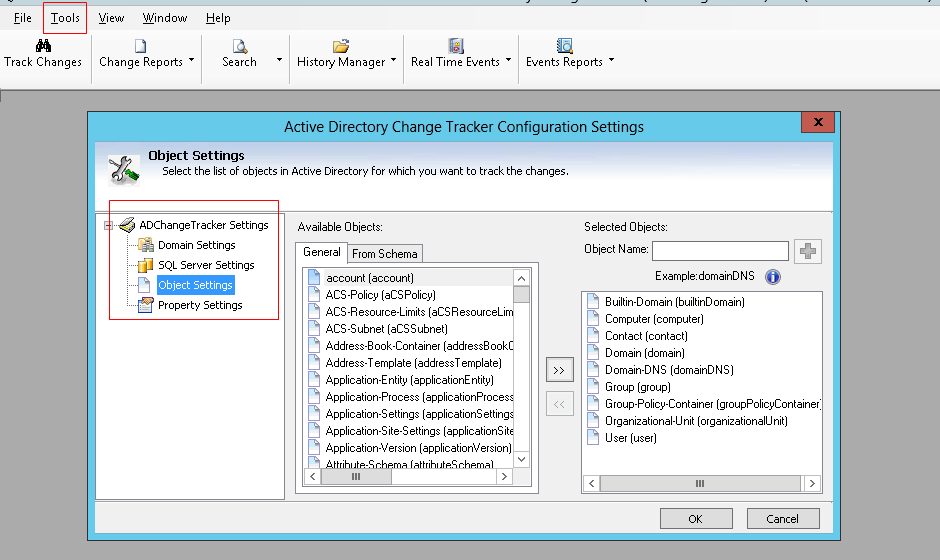Viewport: 940px width, 560px height.
Task: Click the icon beside Builtin-Domain entry
Action: [593, 302]
